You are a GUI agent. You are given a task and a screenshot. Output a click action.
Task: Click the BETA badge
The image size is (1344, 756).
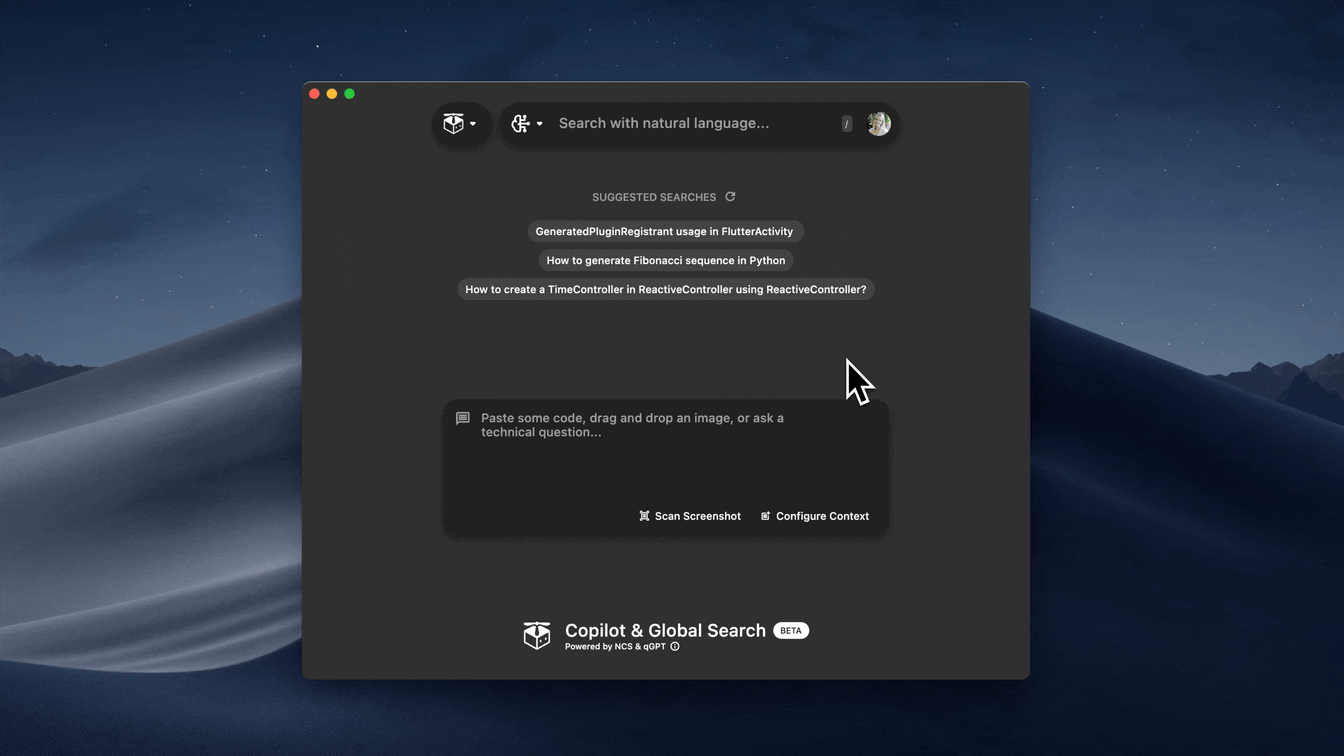pyautogui.click(x=791, y=631)
